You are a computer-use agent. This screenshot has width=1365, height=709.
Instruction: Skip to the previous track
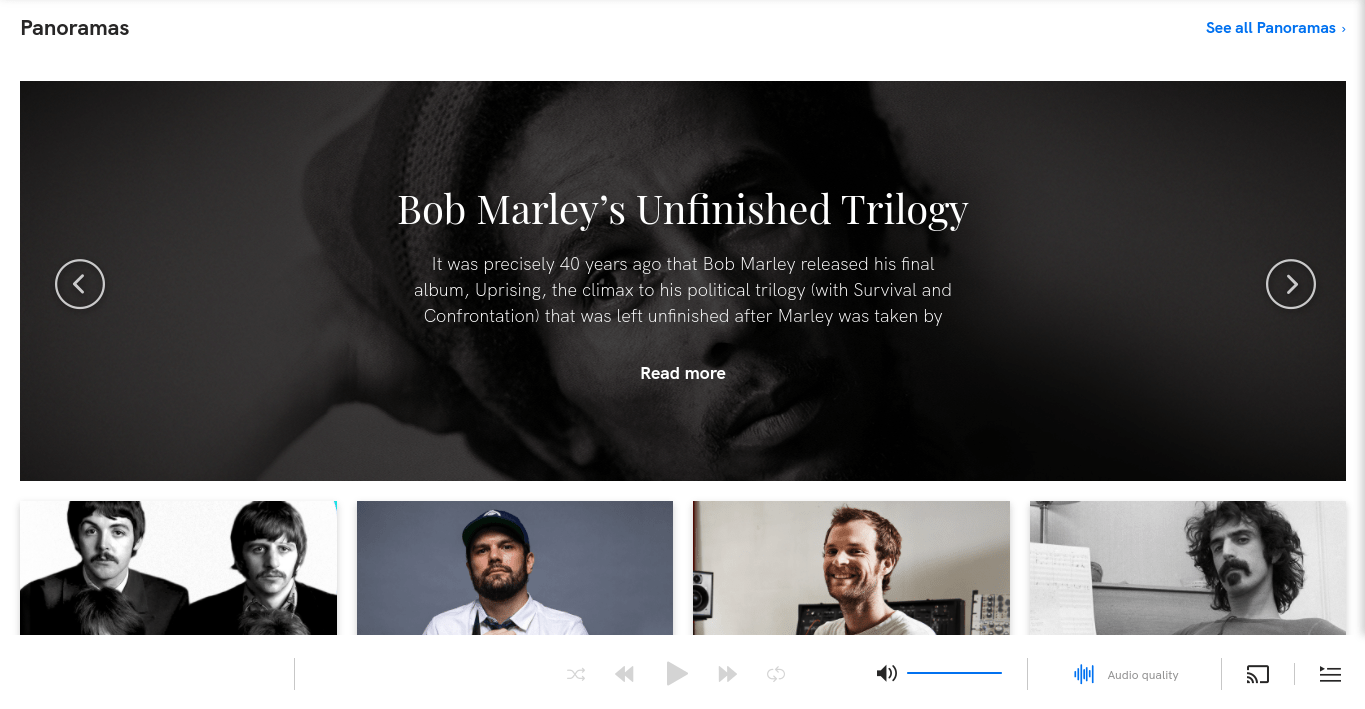coord(625,674)
